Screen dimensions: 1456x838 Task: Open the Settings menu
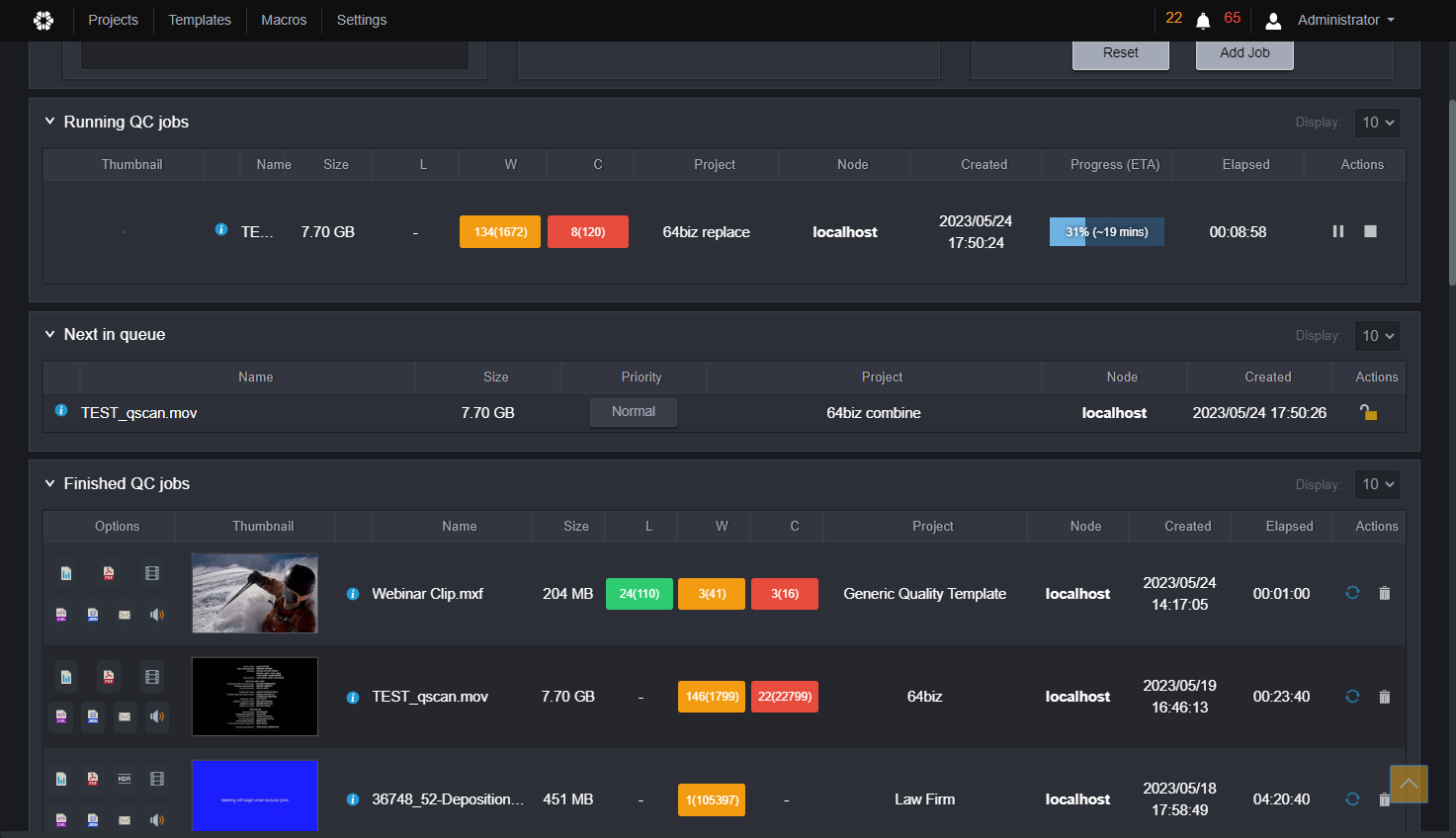click(362, 20)
